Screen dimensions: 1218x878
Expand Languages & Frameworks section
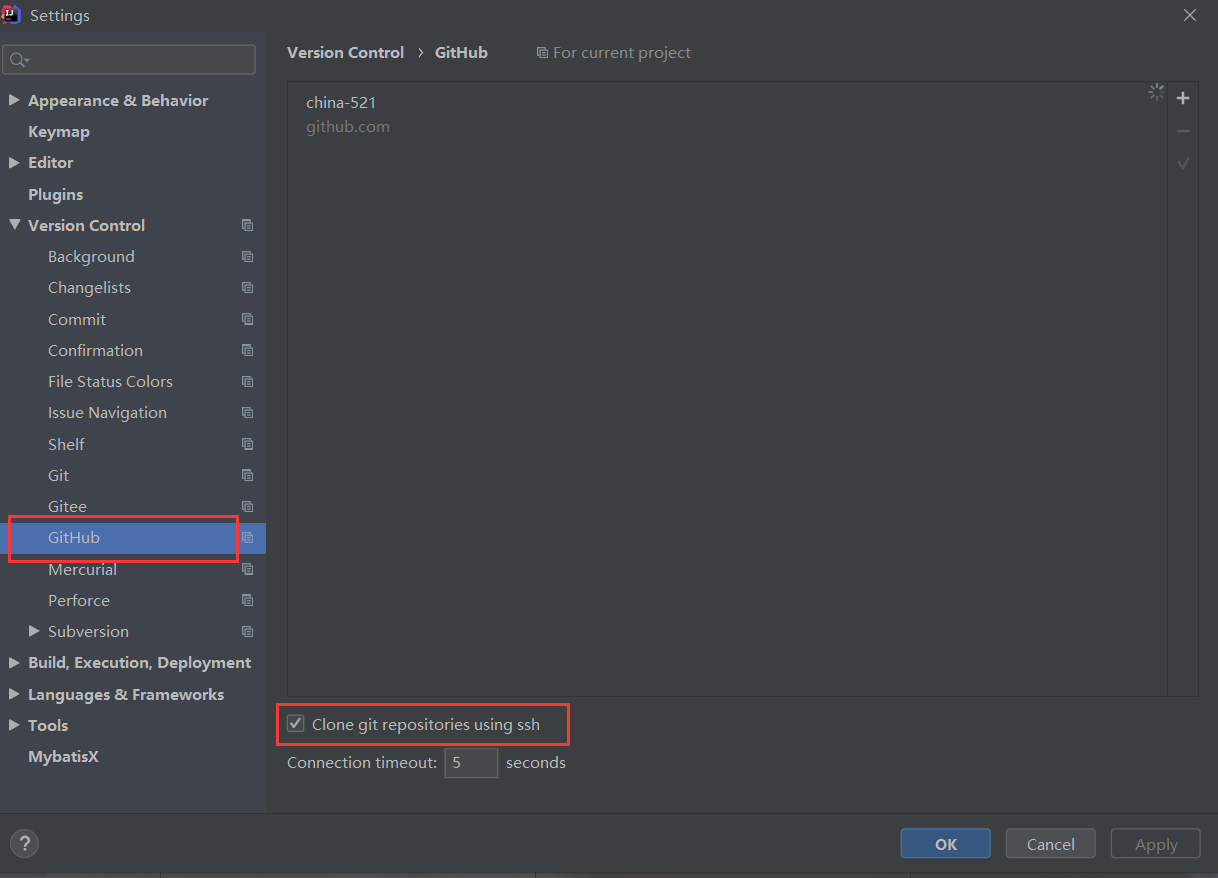14,694
